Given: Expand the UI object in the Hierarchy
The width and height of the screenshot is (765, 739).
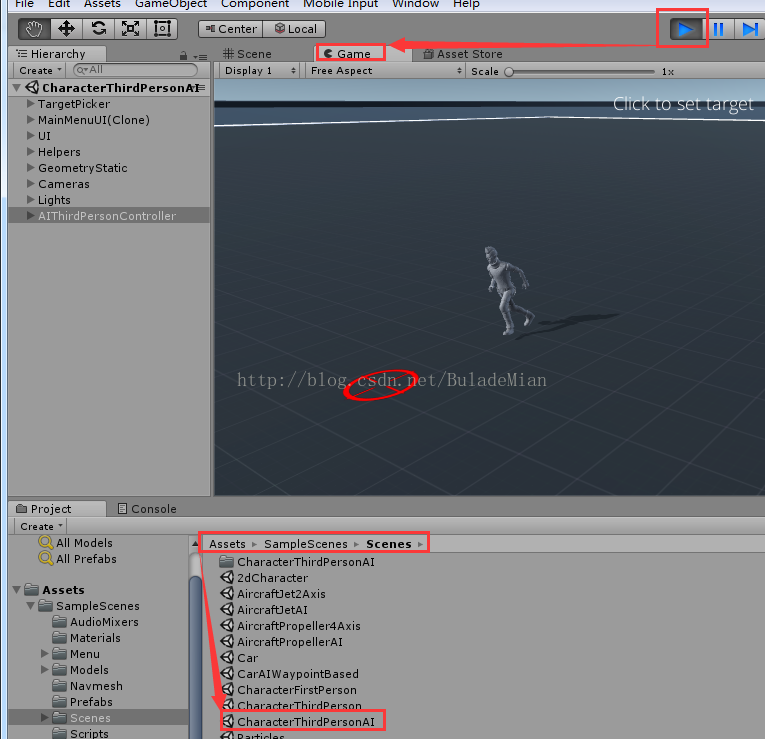Looking at the screenshot, I should pos(30,136).
